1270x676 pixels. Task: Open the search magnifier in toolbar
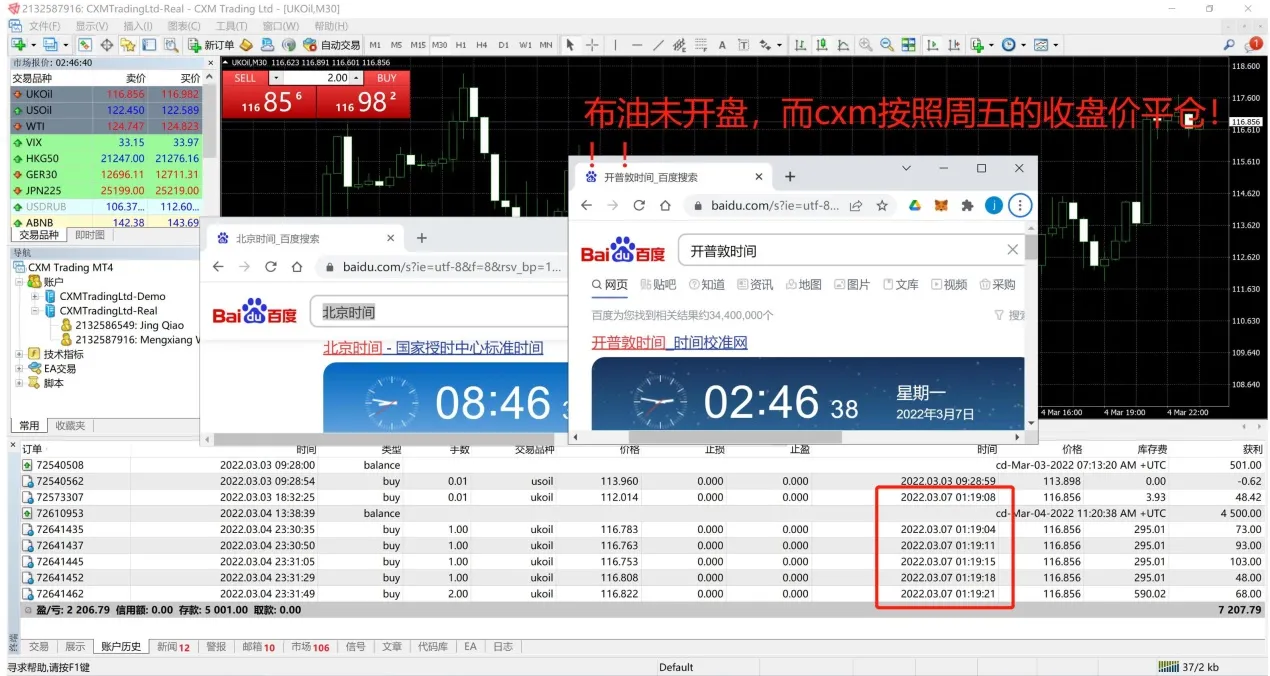[x=1228, y=45]
